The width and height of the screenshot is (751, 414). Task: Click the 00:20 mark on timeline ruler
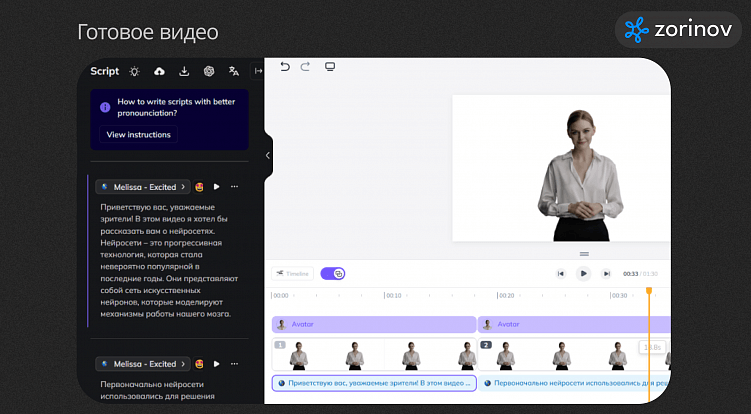(506, 296)
